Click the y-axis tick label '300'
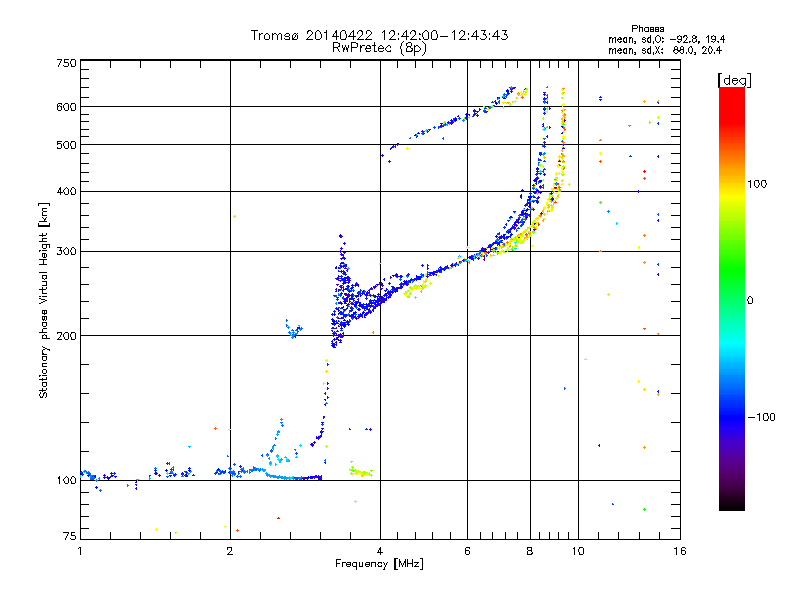 66,252
